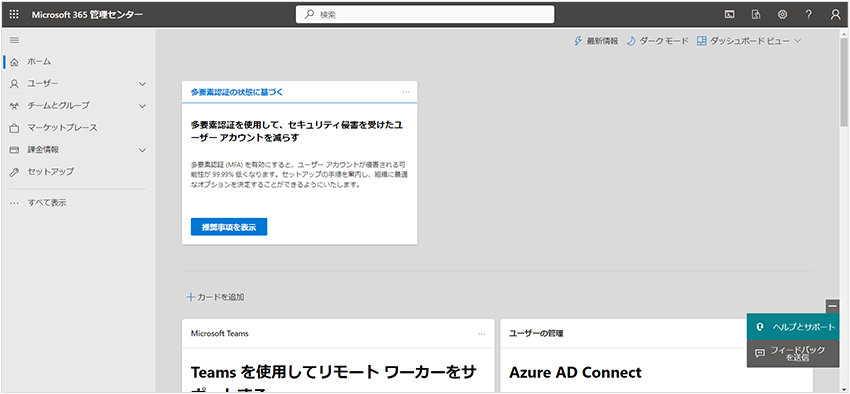Click the setup wrench icon
This screenshot has width=850, height=394.
pos(15,172)
